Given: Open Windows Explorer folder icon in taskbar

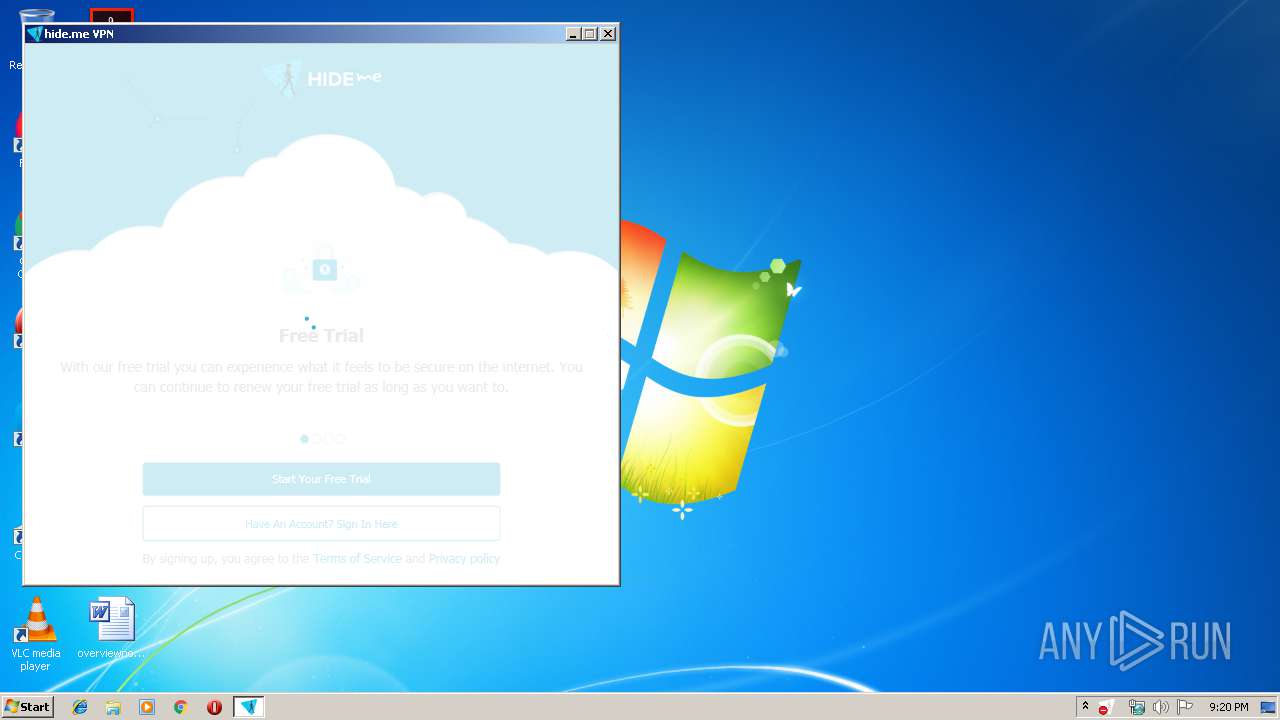Looking at the screenshot, I should [x=113, y=707].
